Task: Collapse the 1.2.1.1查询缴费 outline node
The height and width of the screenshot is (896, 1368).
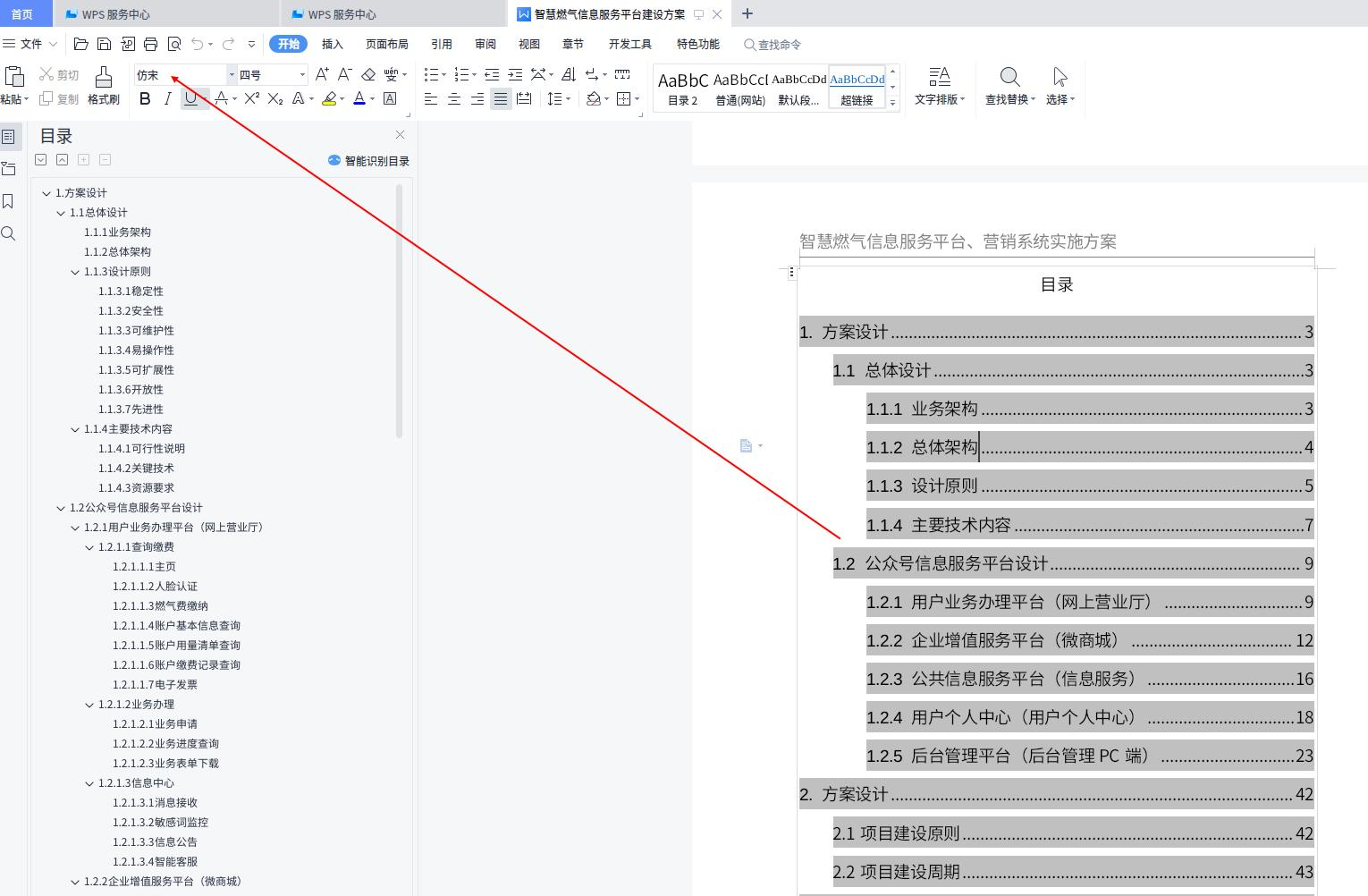Action: (89, 547)
